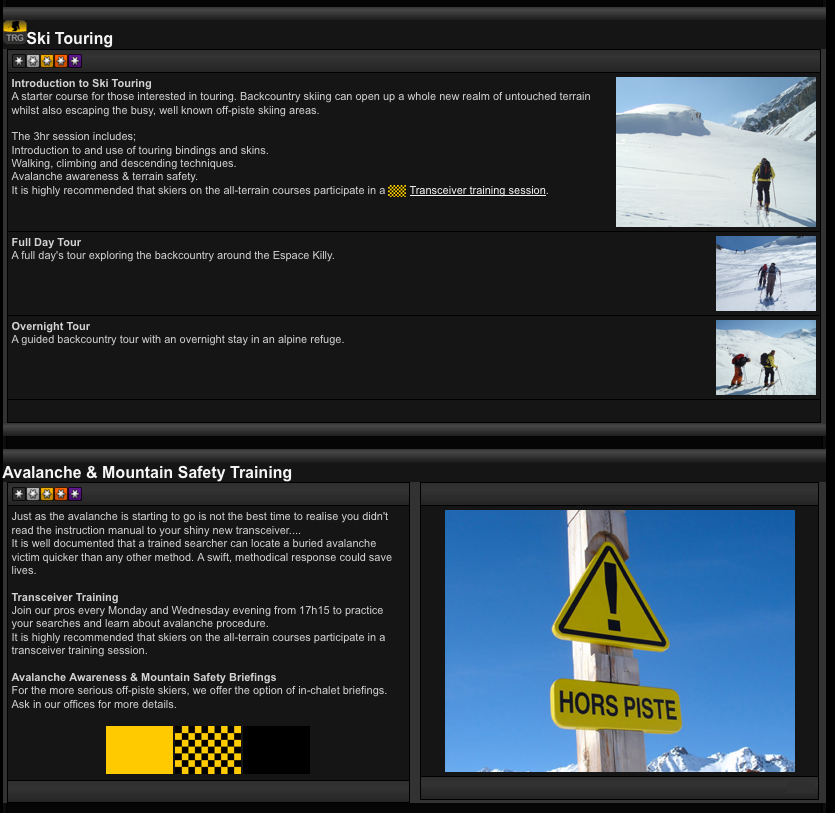Select the gold snowflake level icon in Ski Touring toolbar
This screenshot has height=813, width=835.
pos(47,61)
